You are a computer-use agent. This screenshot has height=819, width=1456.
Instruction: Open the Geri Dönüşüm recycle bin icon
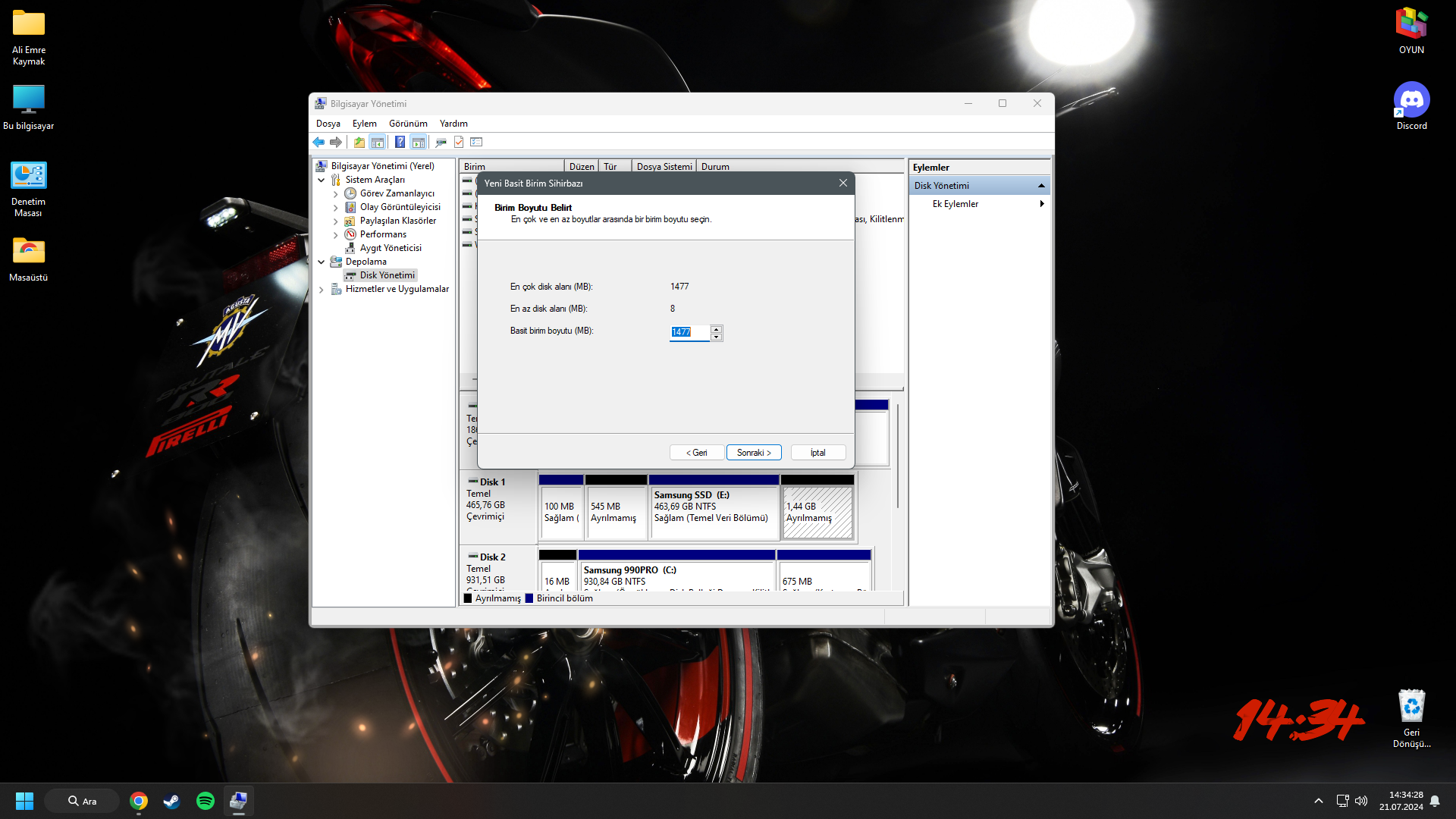pyautogui.click(x=1411, y=718)
